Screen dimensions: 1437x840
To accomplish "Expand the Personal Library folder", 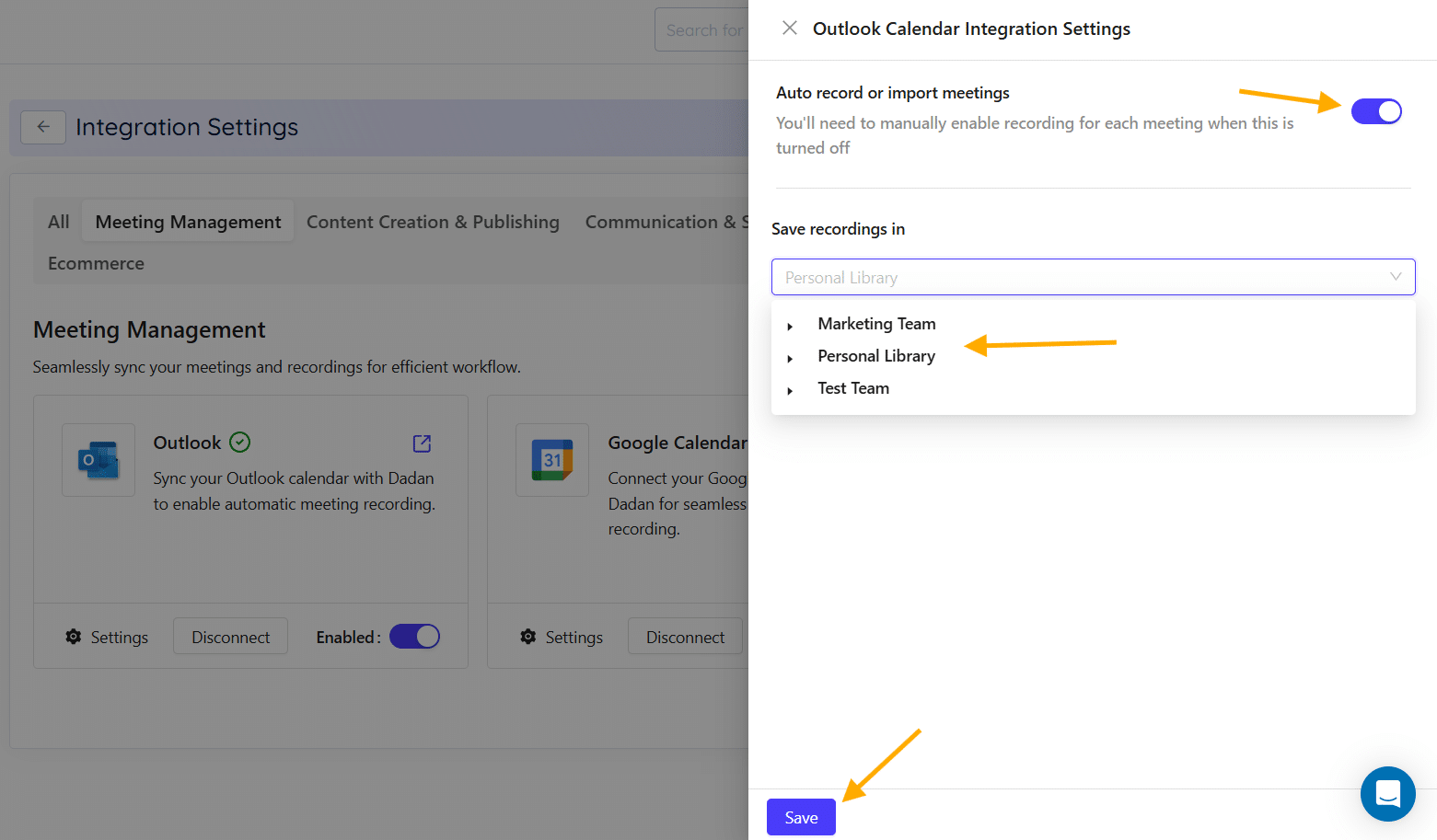I will (x=790, y=357).
